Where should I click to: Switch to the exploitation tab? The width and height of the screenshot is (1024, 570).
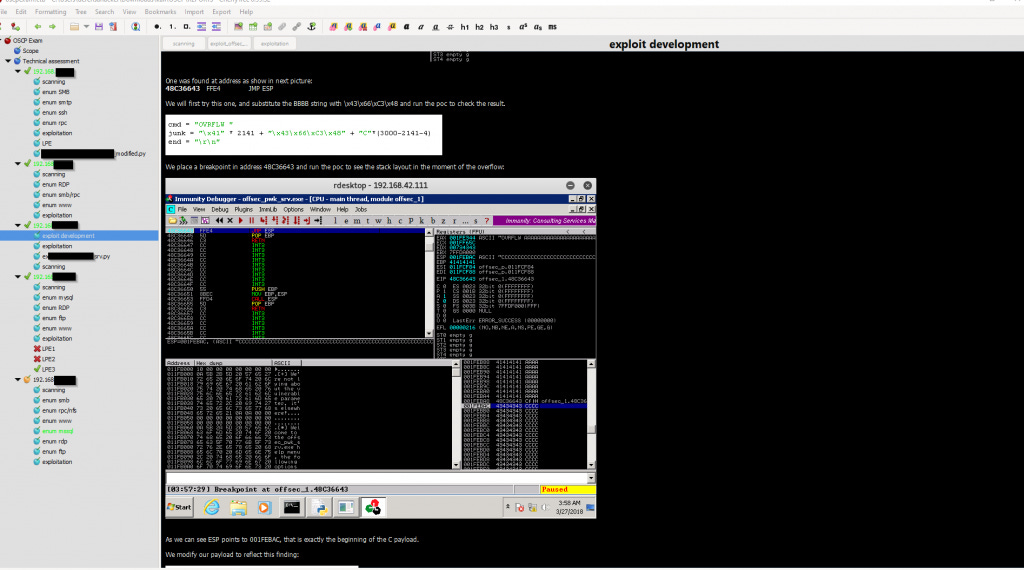point(274,44)
